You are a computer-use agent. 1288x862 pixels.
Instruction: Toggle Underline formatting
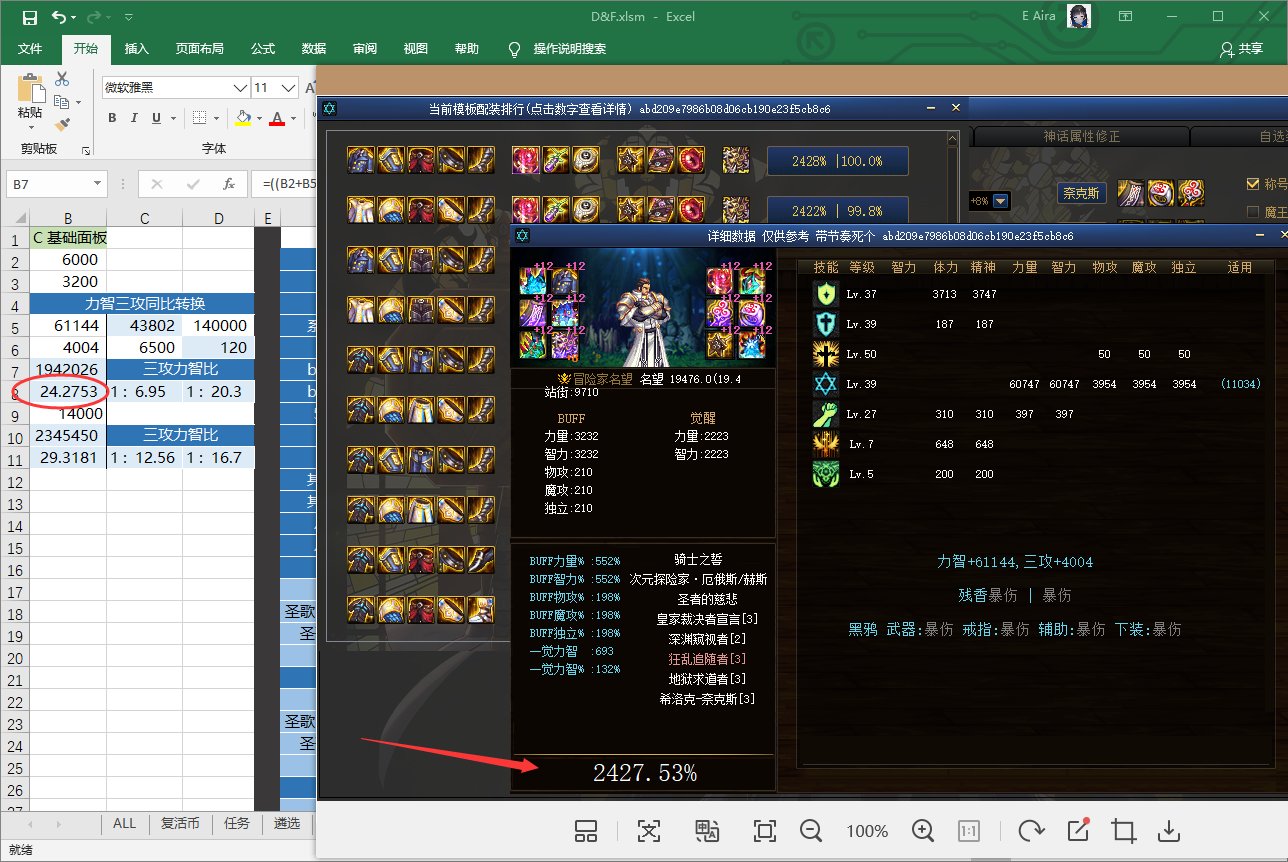(x=156, y=118)
